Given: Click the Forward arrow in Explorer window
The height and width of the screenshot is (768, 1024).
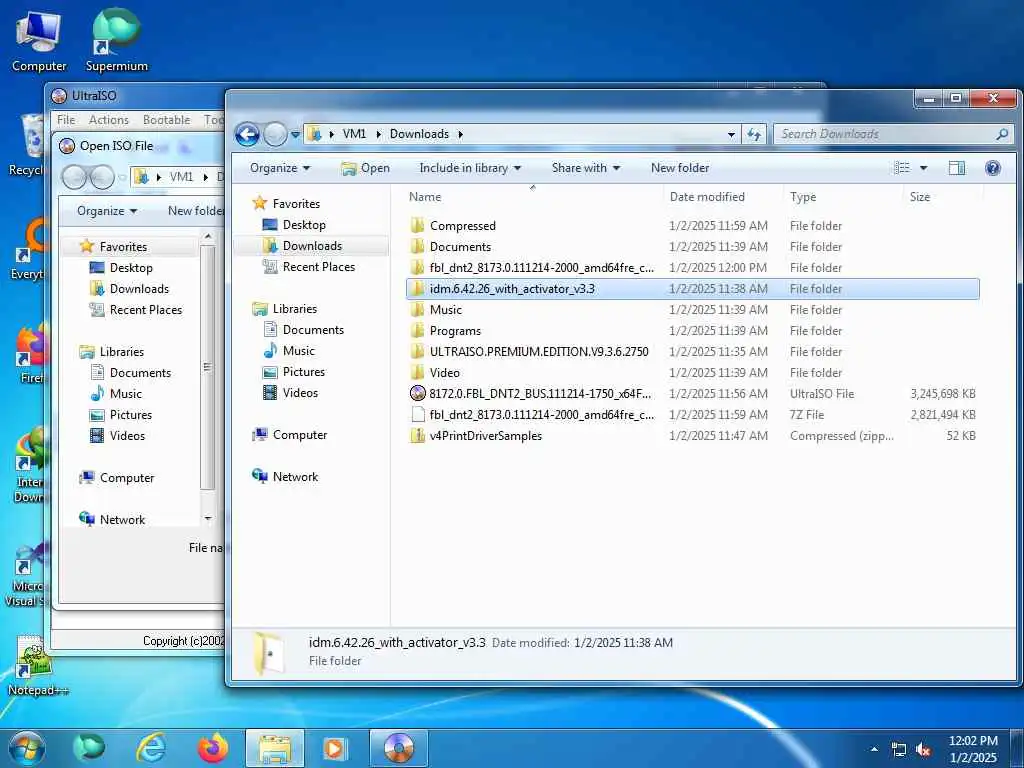Looking at the screenshot, I should 275,135.
